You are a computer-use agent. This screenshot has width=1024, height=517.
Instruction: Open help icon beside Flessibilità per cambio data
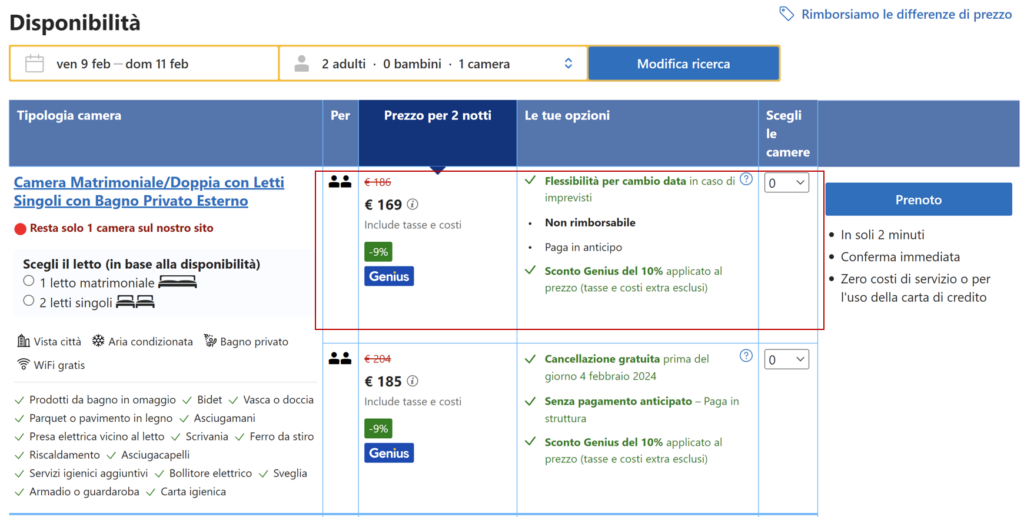pyautogui.click(x=746, y=180)
